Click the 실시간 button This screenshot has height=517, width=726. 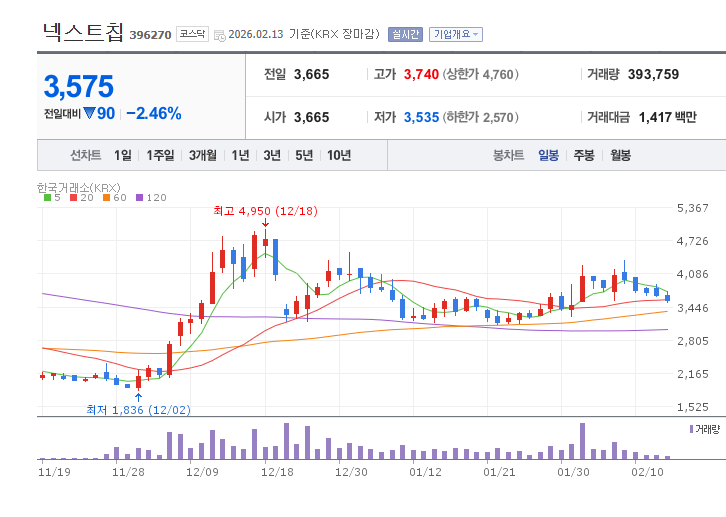[405, 34]
